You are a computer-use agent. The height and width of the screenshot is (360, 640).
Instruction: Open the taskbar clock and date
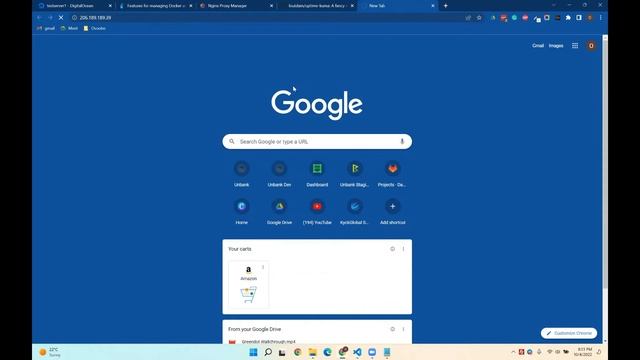click(583, 352)
